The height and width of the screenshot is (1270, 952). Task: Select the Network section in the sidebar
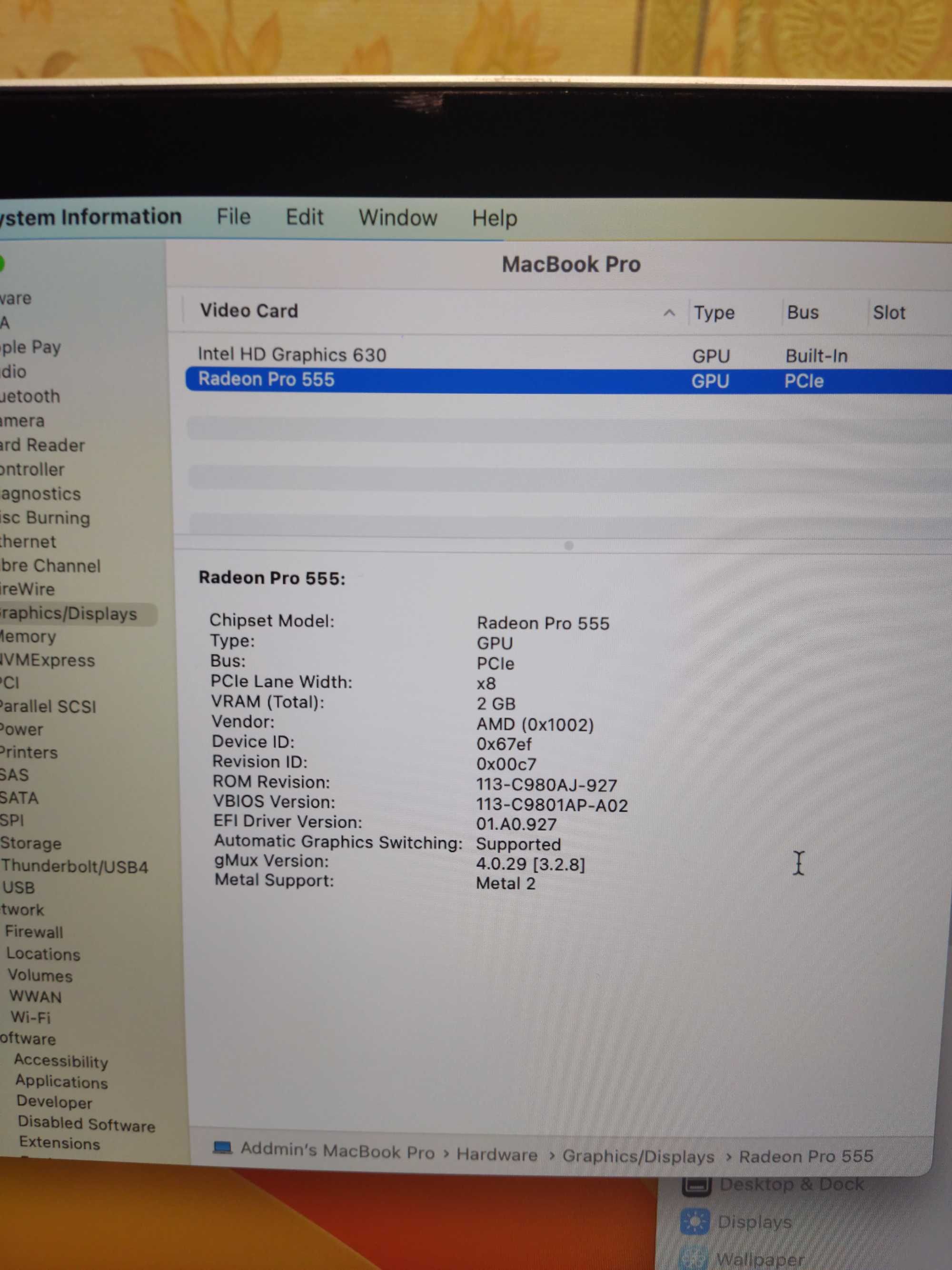22,910
